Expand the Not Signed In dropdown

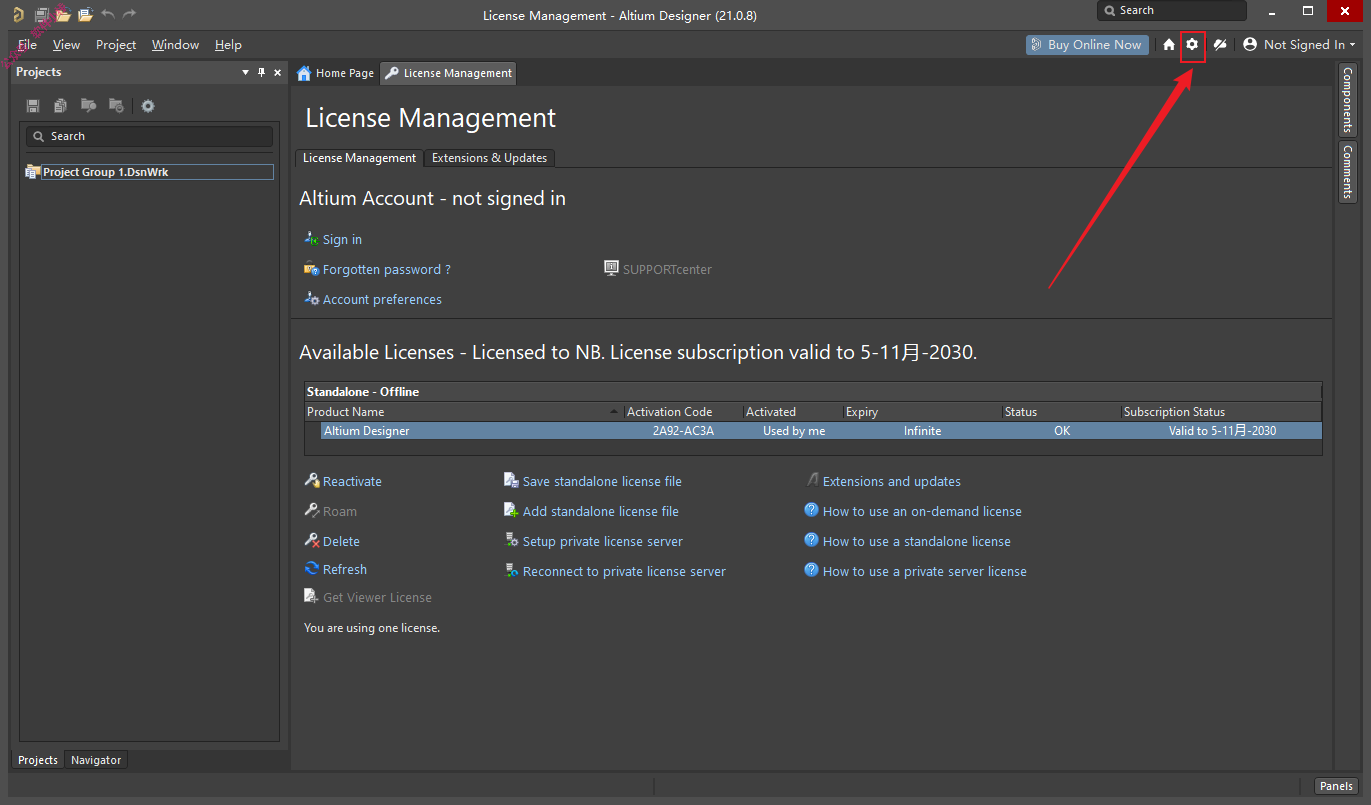pos(1353,45)
